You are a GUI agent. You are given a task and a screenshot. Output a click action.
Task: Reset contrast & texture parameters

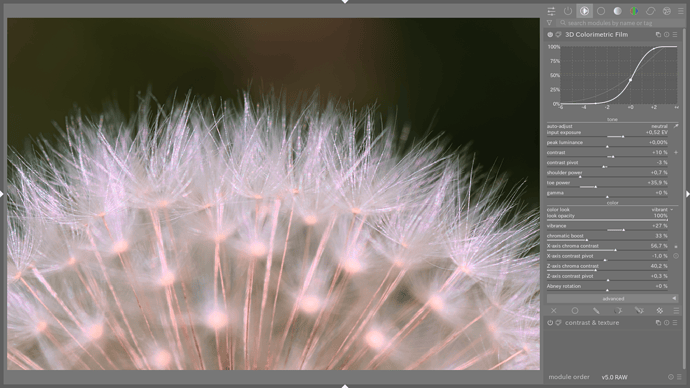667,323
